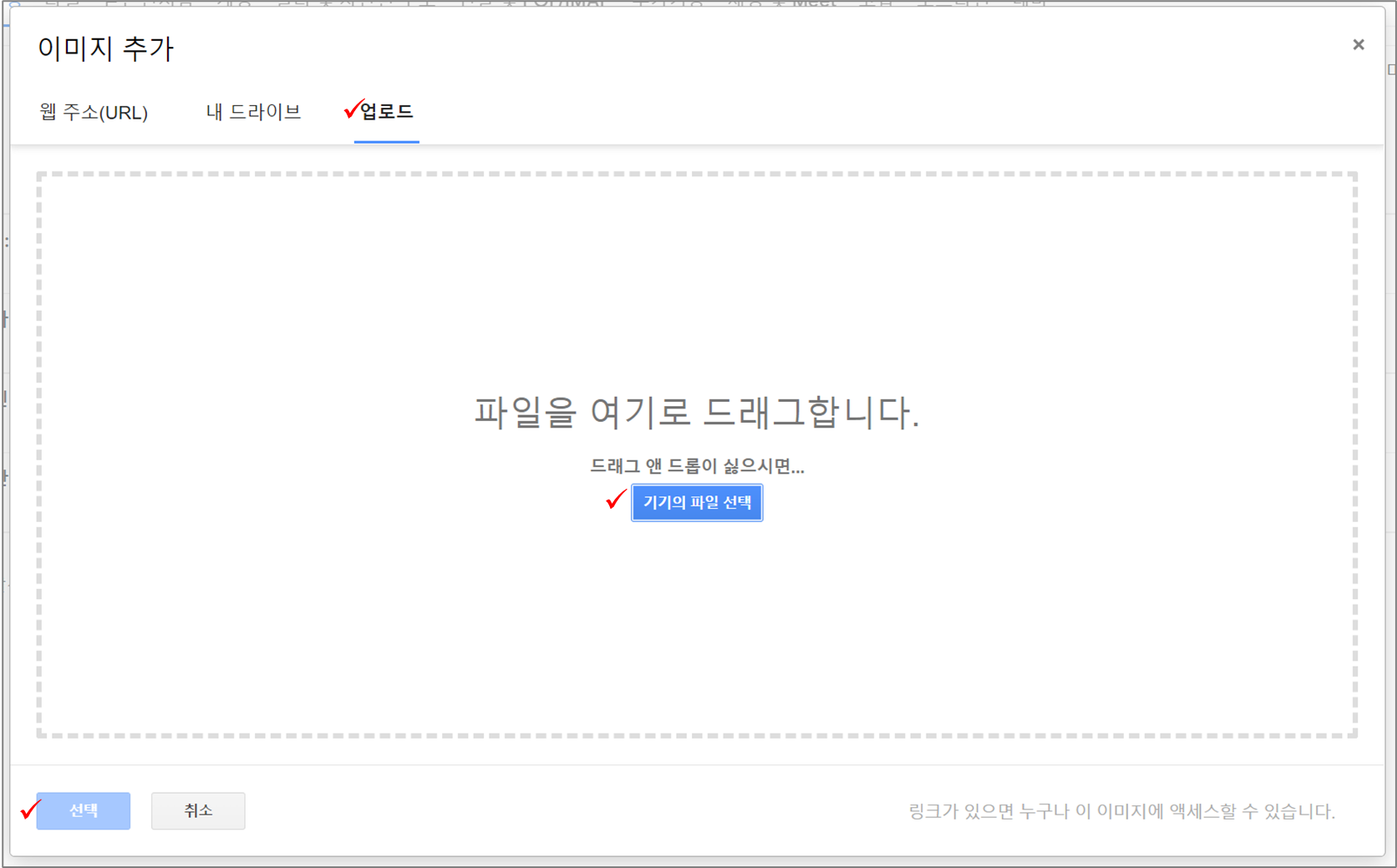Viewport: 1397px width, 868px height.
Task: Dismiss the dialog using the 취소 button
Action: coord(197,810)
